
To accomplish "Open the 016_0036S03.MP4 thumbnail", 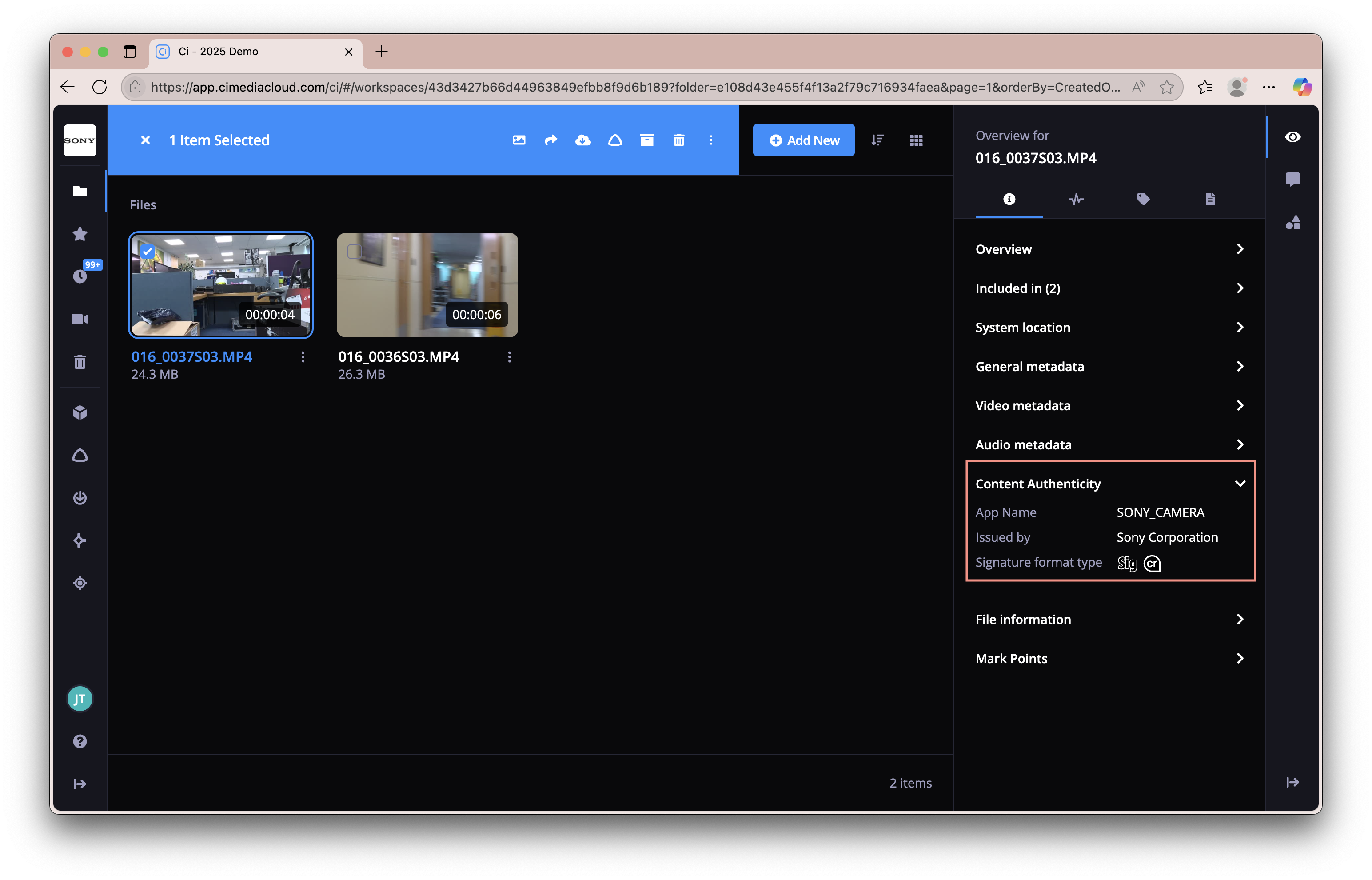I will (427, 284).
